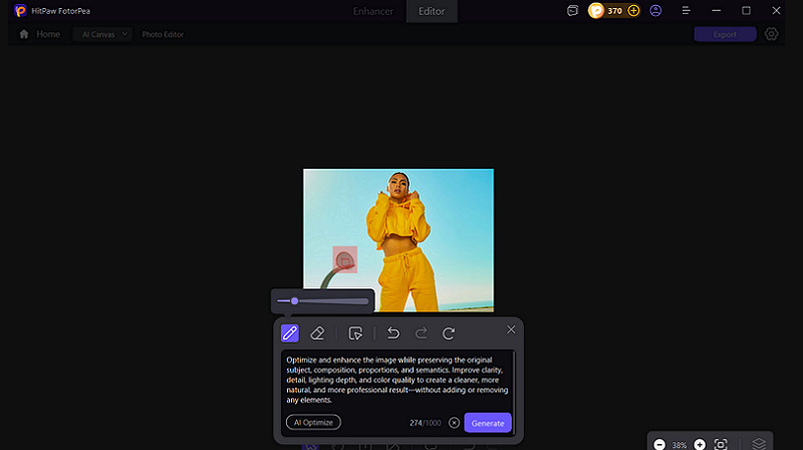Redo the brush stroke
This screenshot has width=803, height=450.
click(x=421, y=333)
